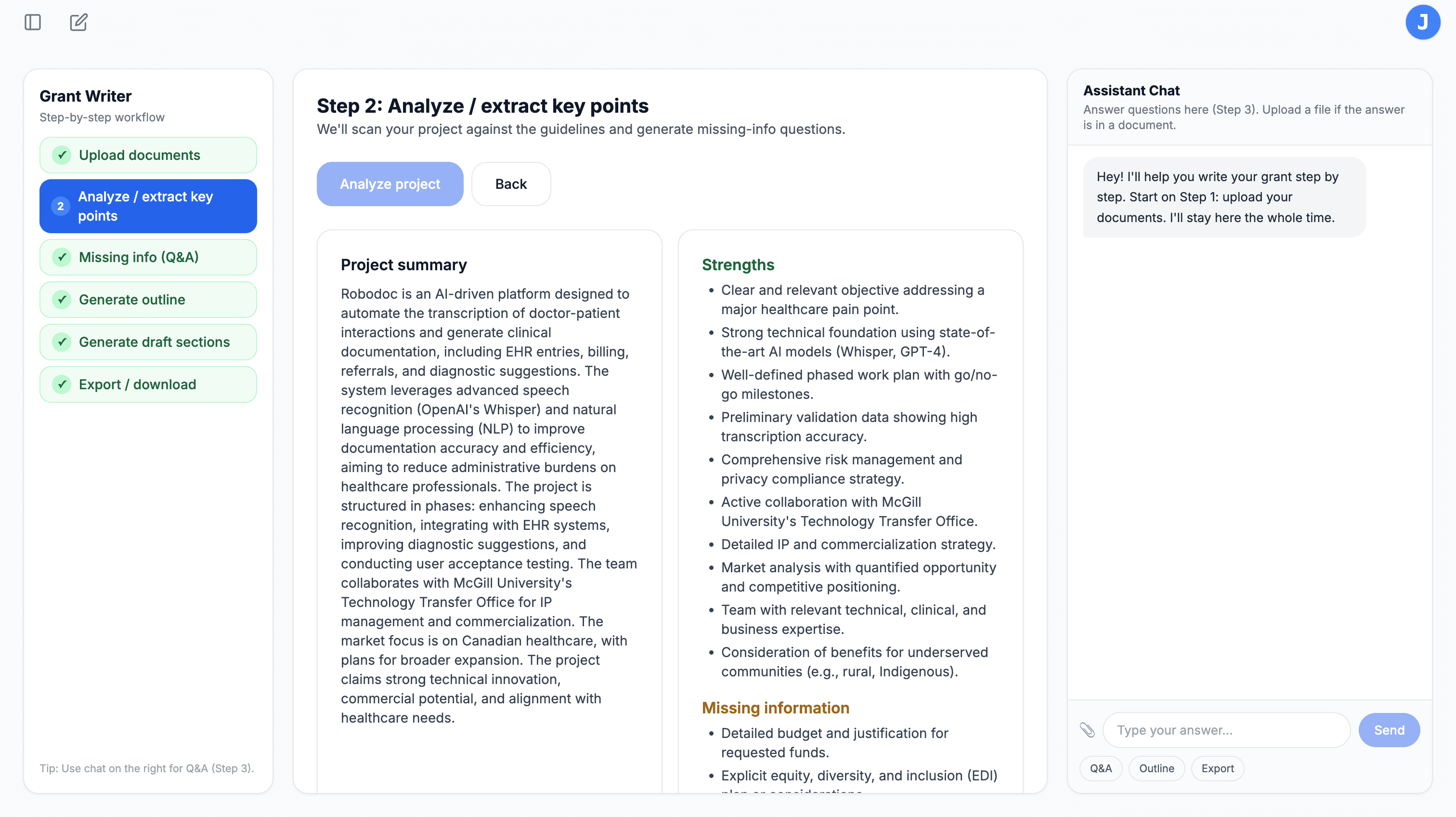Image resolution: width=1456 pixels, height=817 pixels.
Task: Click the Export quick-action chip
Action: tap(1217, 768)
